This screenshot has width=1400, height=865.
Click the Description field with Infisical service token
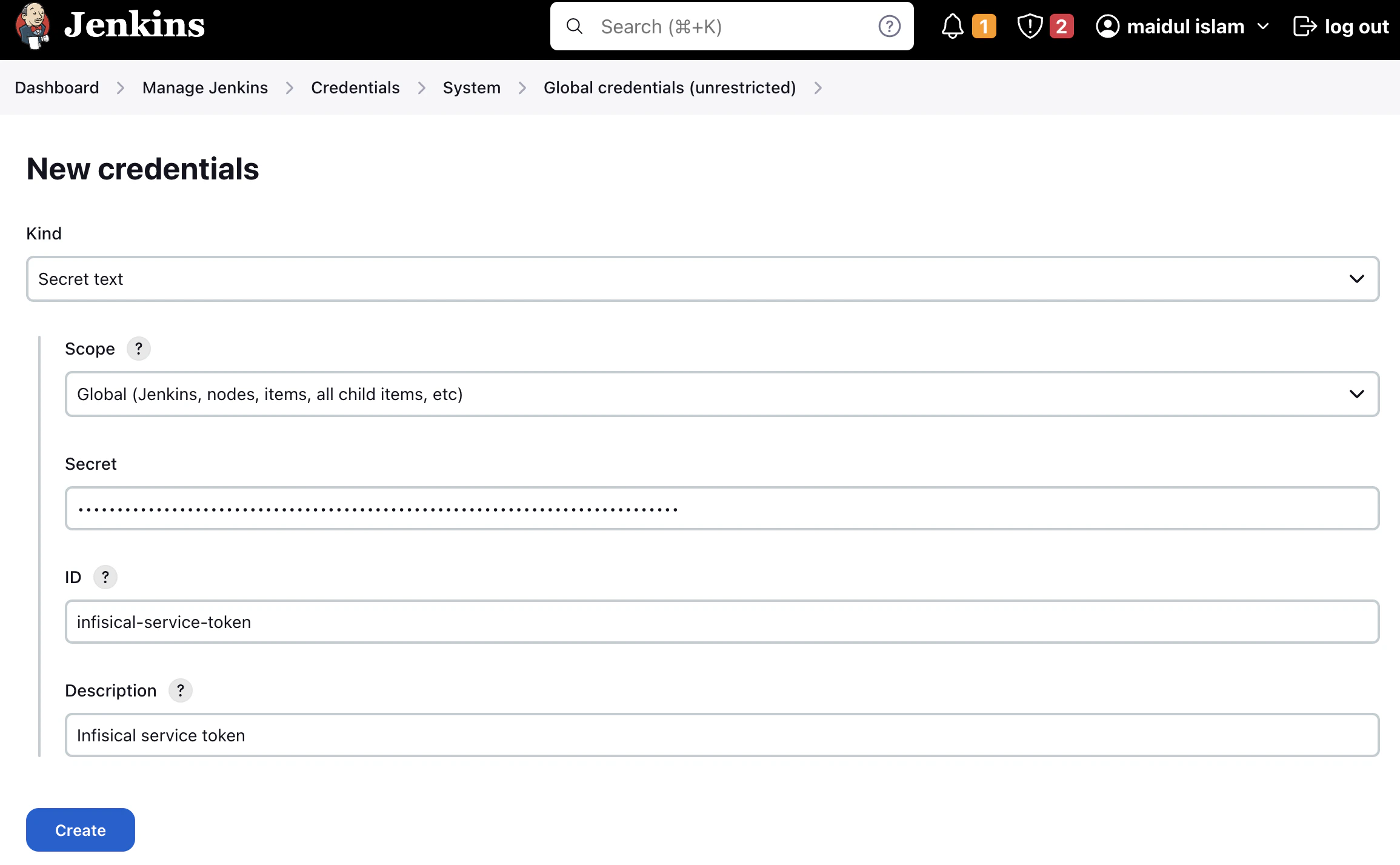pyautogui.click(x=722, y=735)
